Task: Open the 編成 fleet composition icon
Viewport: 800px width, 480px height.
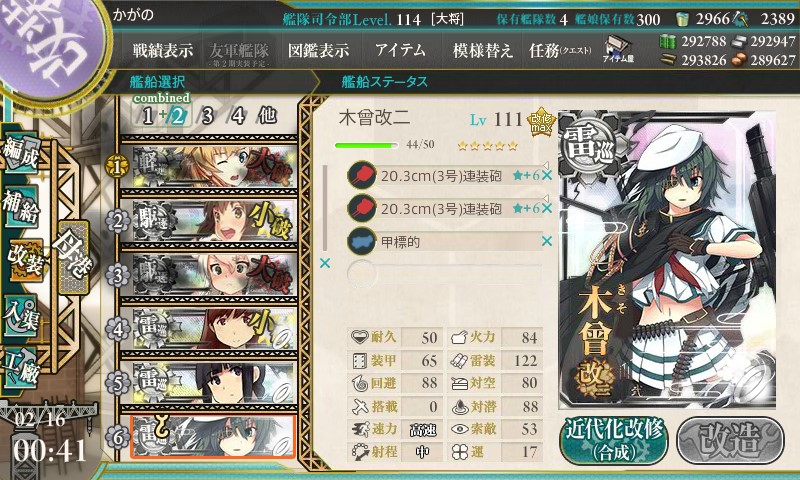Action: [20, 153]
